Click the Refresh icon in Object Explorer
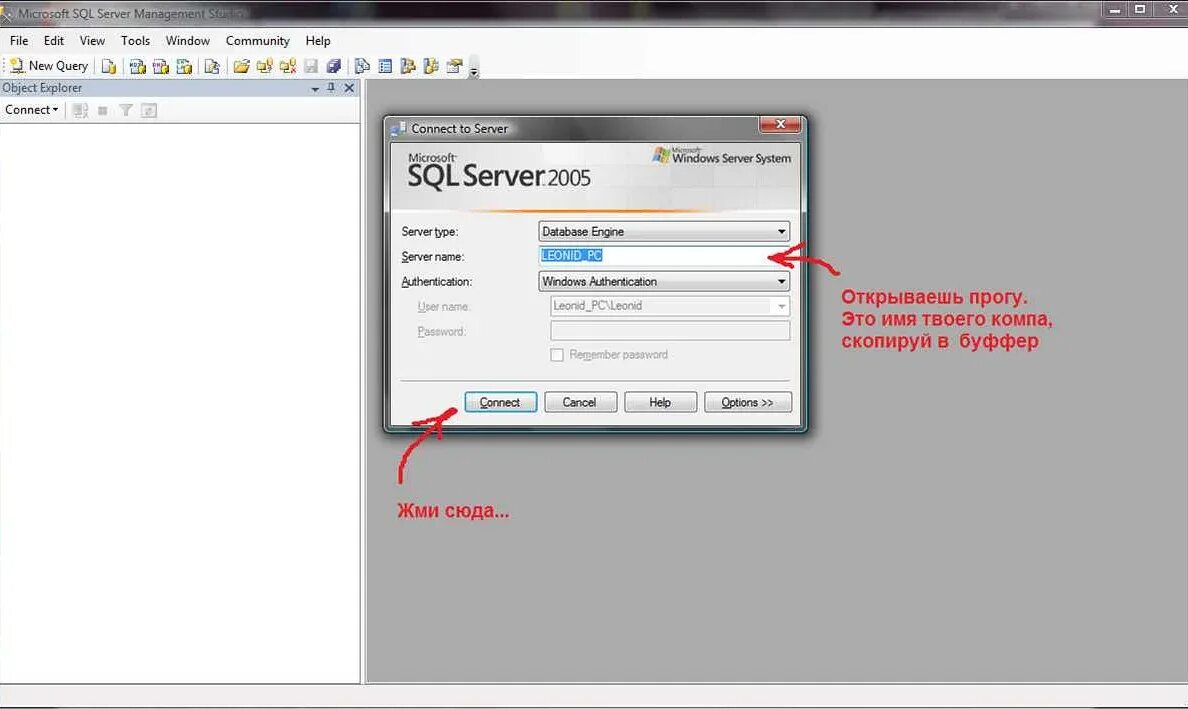Viewport: 1188px width, 709px height. (x=149, y=111)
